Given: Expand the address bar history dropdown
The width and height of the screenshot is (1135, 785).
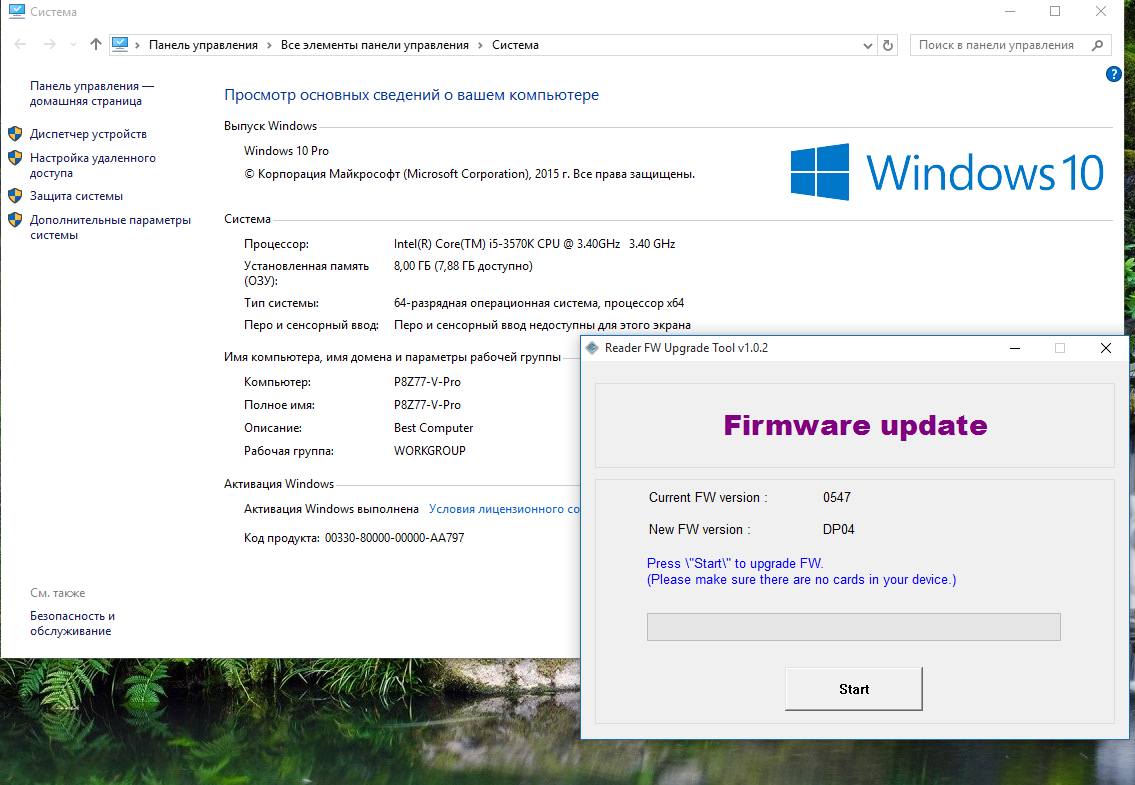Looking at the screenshot, I should tap(867, 46).
